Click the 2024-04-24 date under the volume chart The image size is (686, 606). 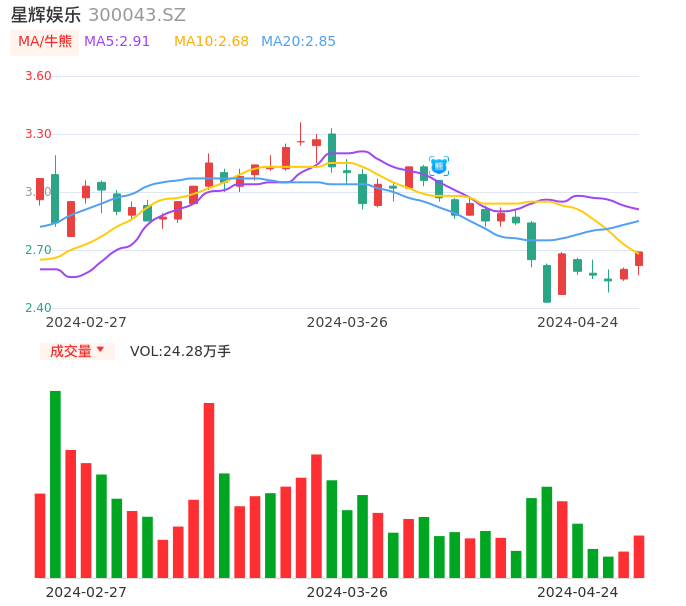tap(578, 592)
